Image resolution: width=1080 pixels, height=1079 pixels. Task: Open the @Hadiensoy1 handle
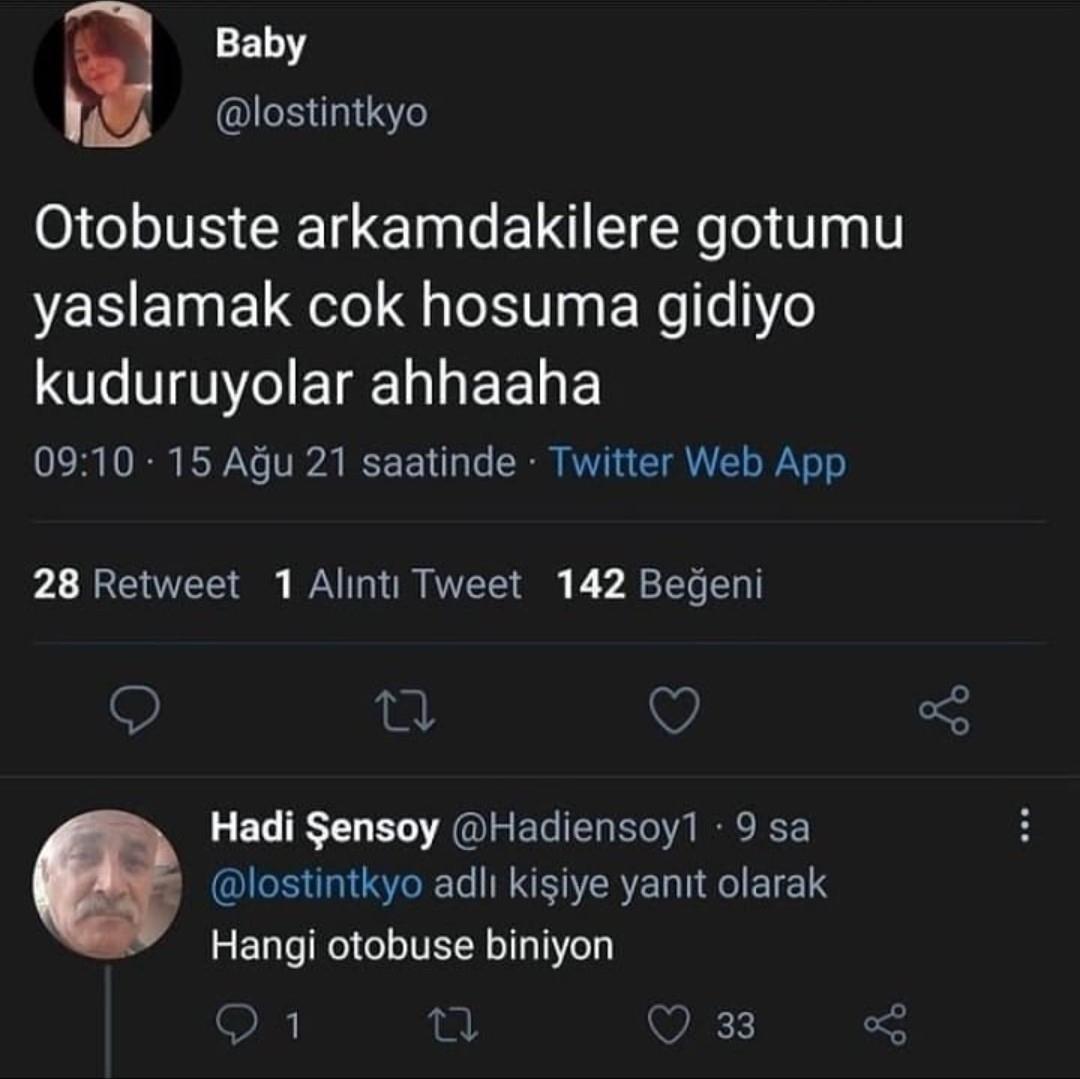click(577, 828)
